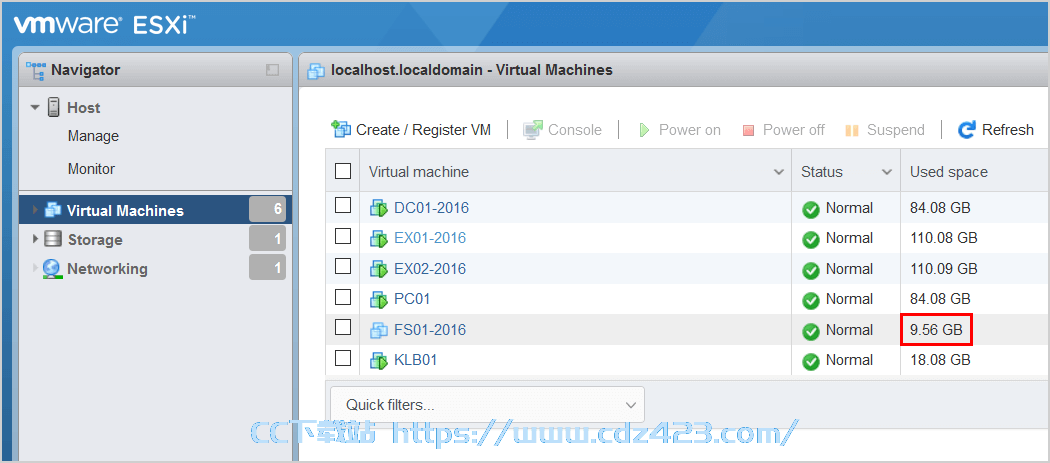1050x463 pixels.
Task: Click the Virtual Machines icon in Navigator
Action: [53, 210]
